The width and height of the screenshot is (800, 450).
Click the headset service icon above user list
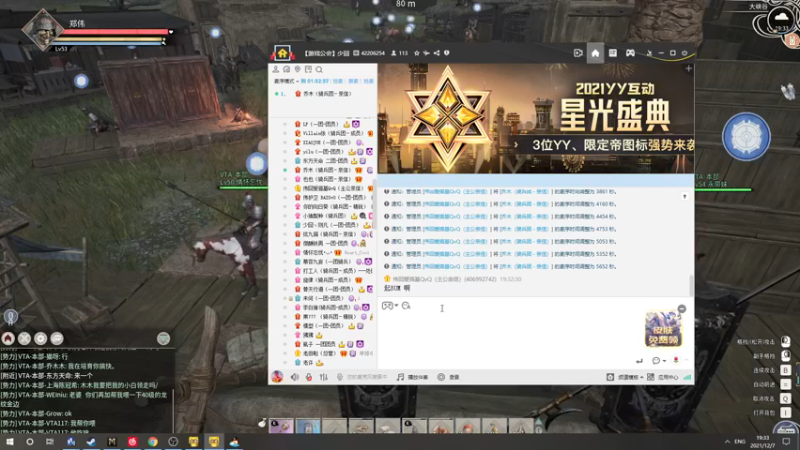[287, 69]
